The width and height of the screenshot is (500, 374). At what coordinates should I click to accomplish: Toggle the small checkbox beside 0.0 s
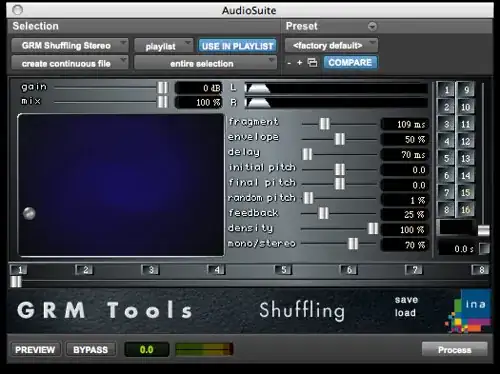pos(484,248)
